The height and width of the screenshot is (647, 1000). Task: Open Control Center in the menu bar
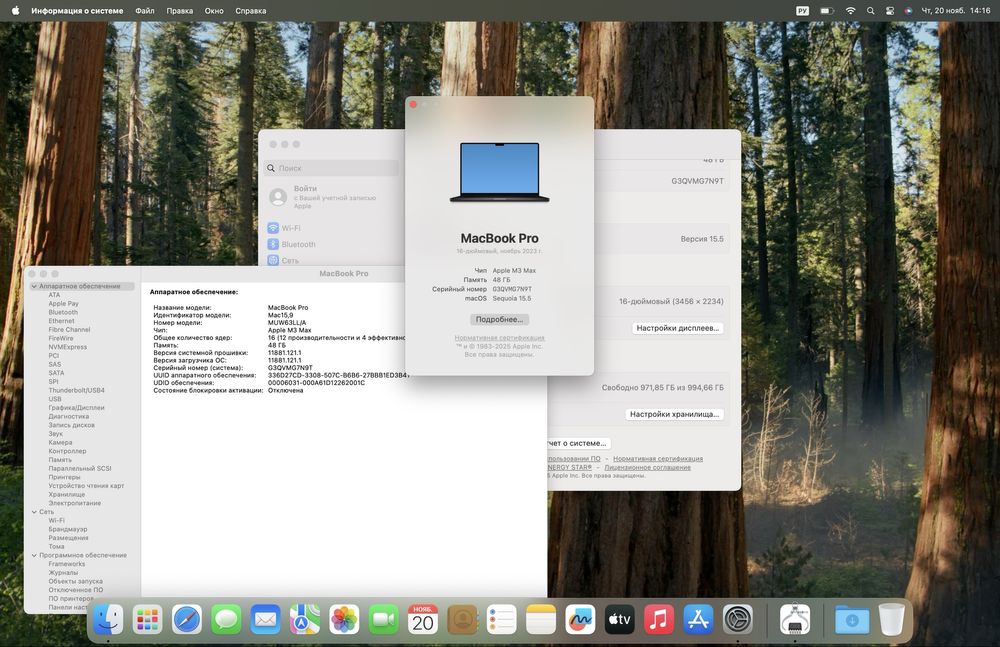click(890, 10)
